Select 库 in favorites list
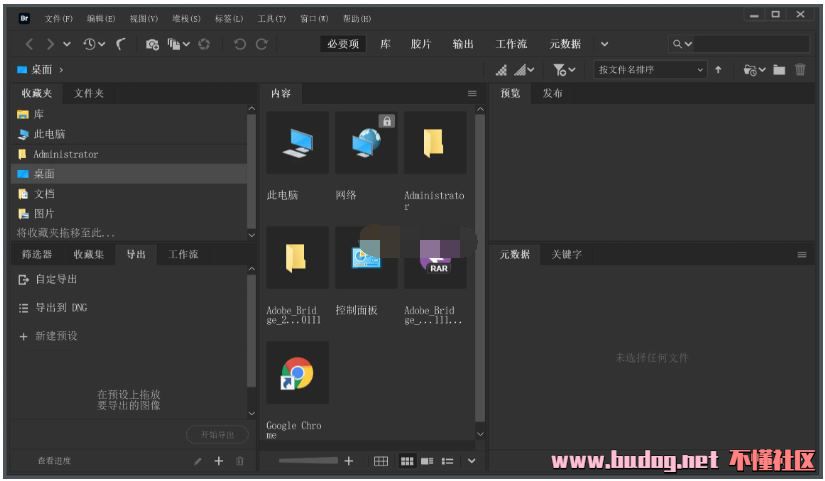Image resolution: width=825 pixels, height=481 pixels. tap(129, 114)
